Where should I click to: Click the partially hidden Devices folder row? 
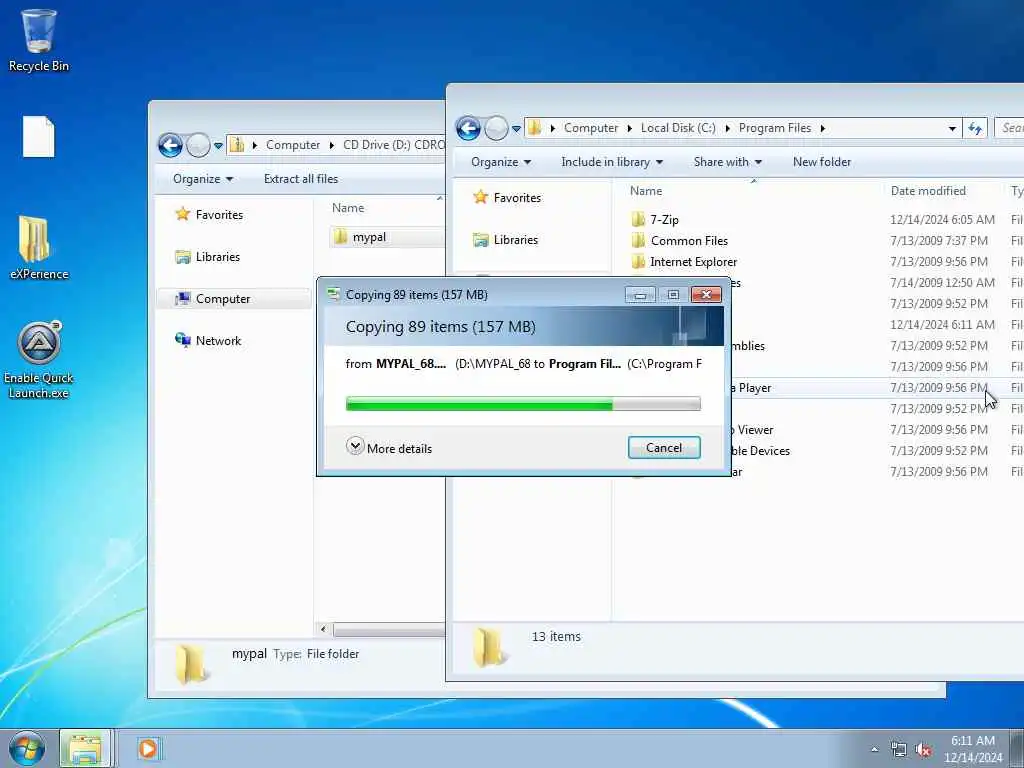click(x=761, y=451)
